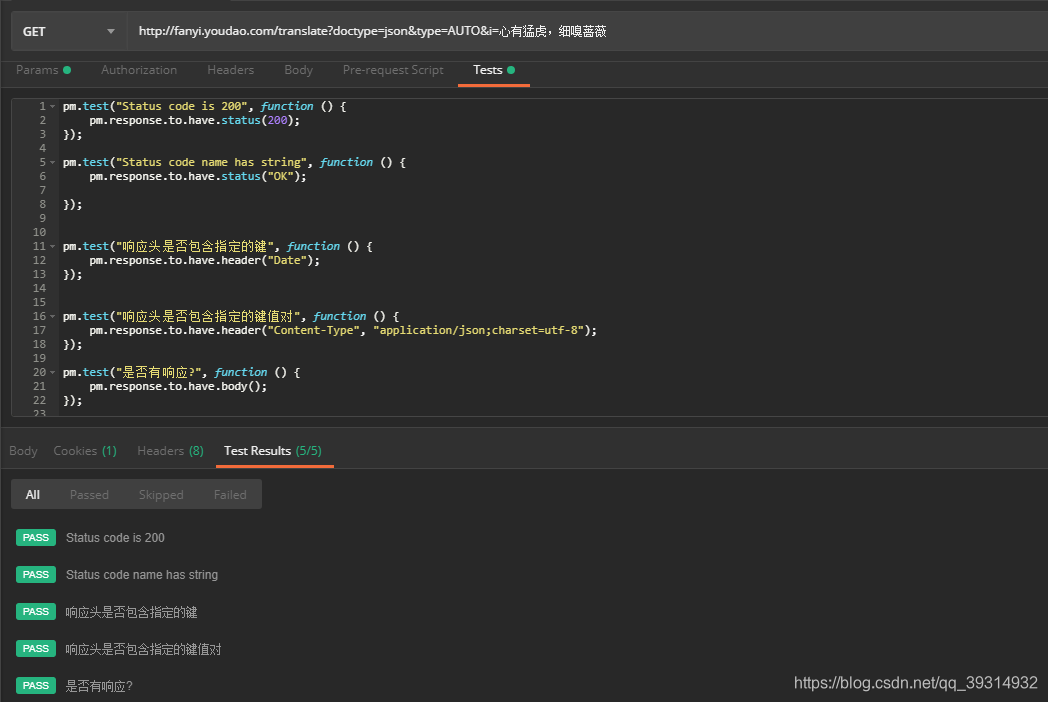Select the Test Results (5/5) tab
Image resolution: width=1048 pixels, height=702 pixels.
(273, 451)
